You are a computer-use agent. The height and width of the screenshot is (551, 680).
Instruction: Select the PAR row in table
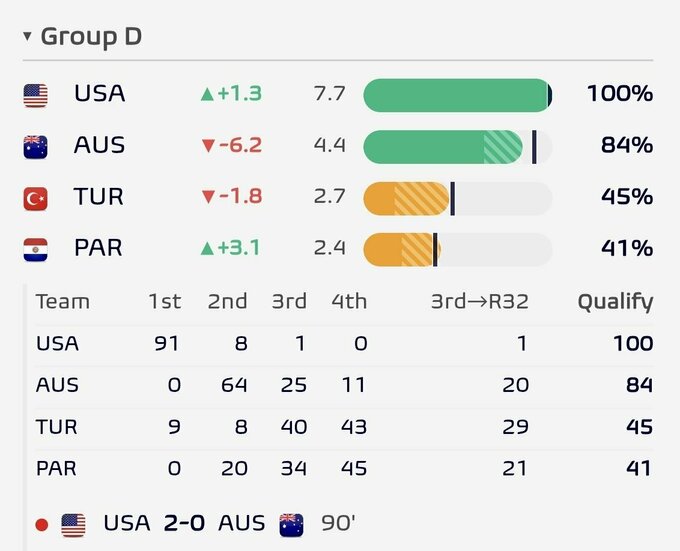344,468
